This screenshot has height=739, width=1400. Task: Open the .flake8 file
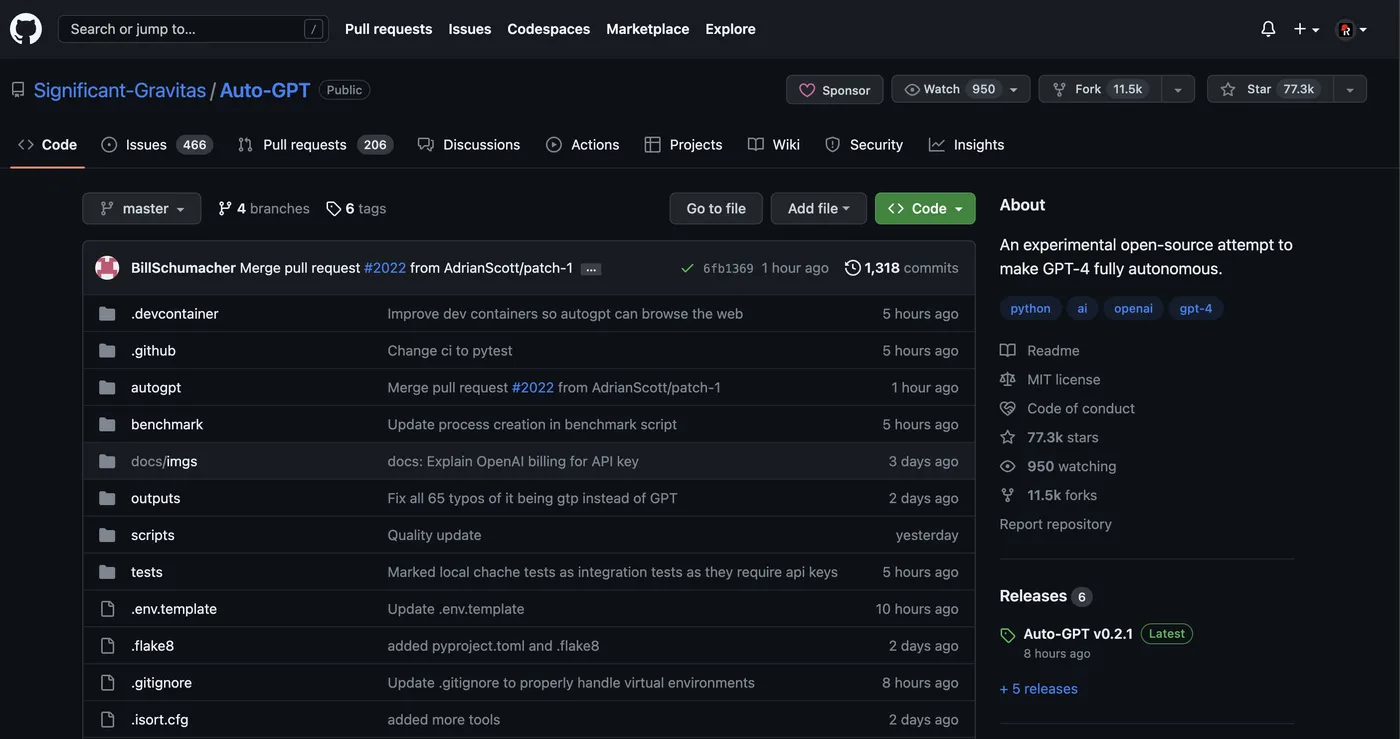point(152,646)
